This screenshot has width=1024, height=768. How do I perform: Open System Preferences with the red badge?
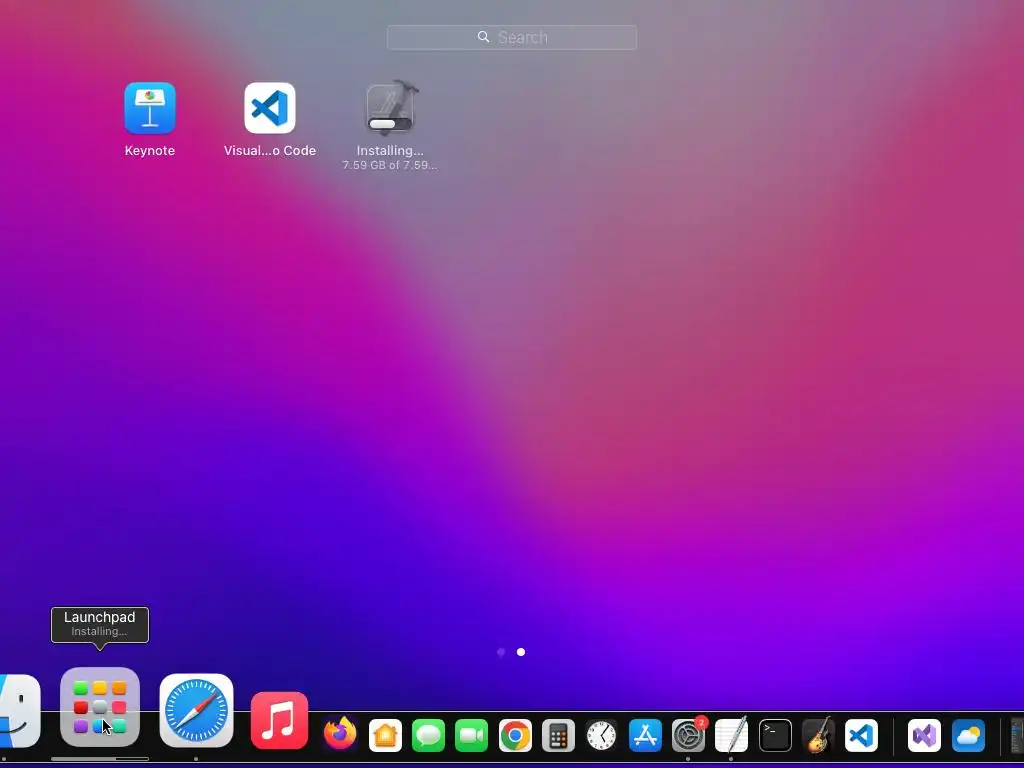689,735
